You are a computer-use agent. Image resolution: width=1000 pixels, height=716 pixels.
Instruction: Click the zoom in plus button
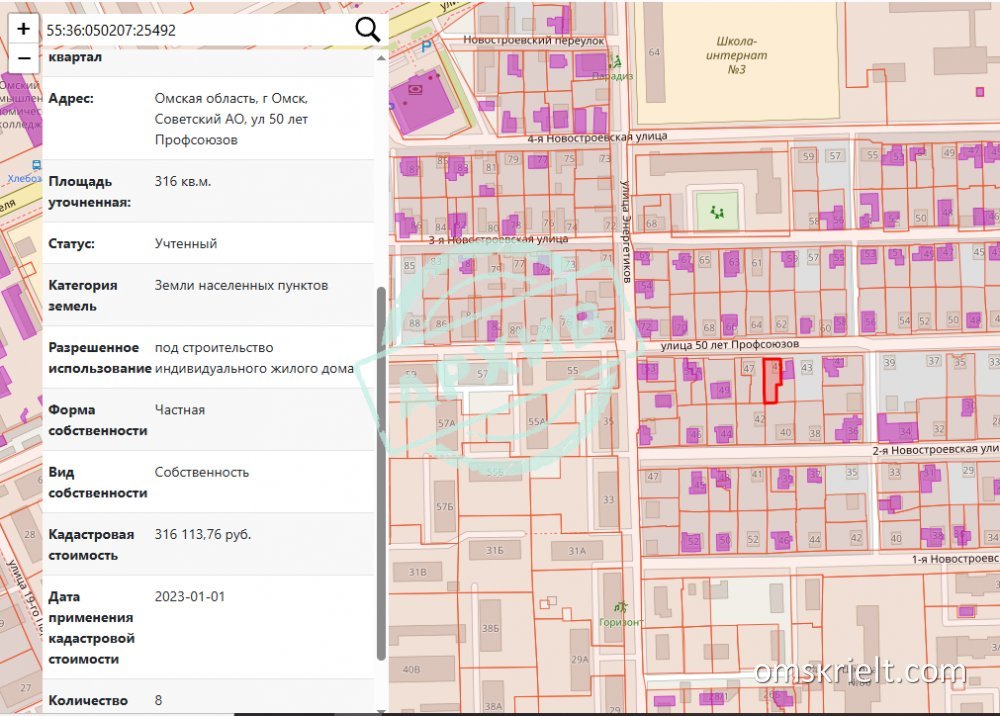23,29
